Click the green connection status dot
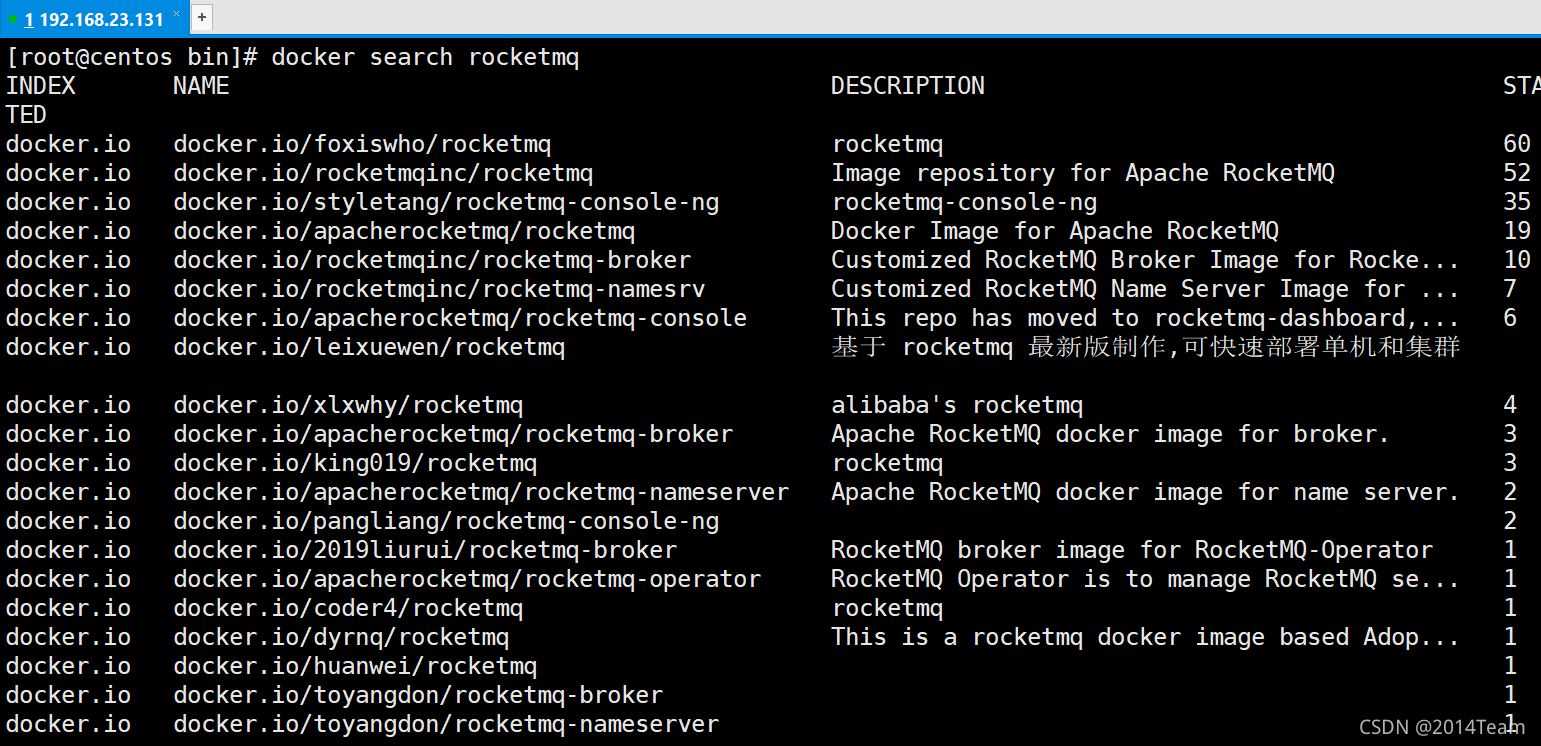1541x746 pixels. pos(12,19)
